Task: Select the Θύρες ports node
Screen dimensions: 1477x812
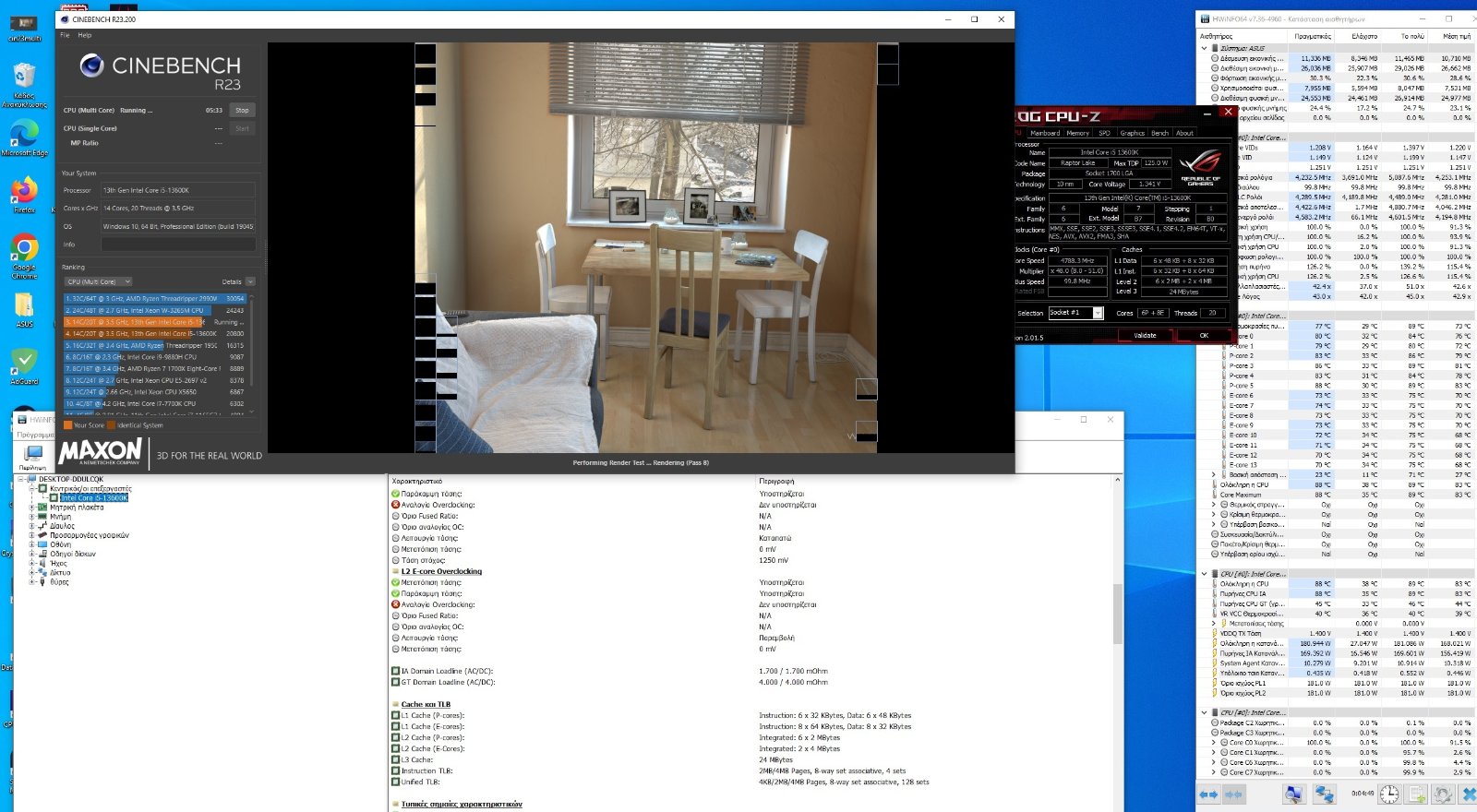Action: coord(59,582)
